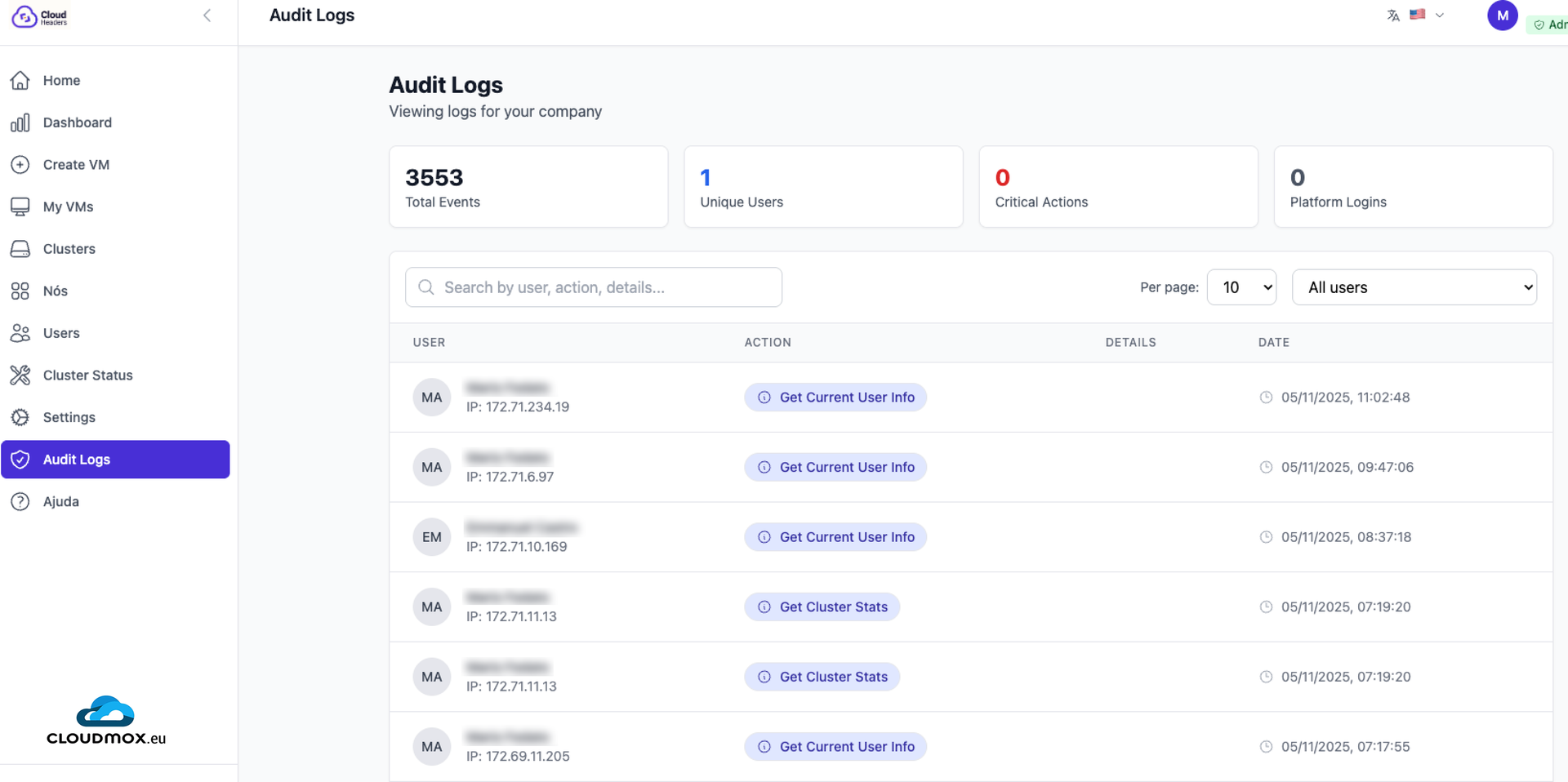Click the Create VM plus icon
Viewport: 1568px width, 782px height.
pos(20,165)
